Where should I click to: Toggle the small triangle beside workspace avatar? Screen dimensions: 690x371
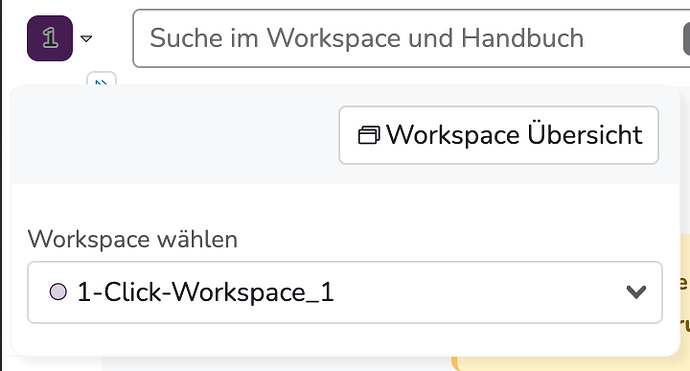(86, 39)
